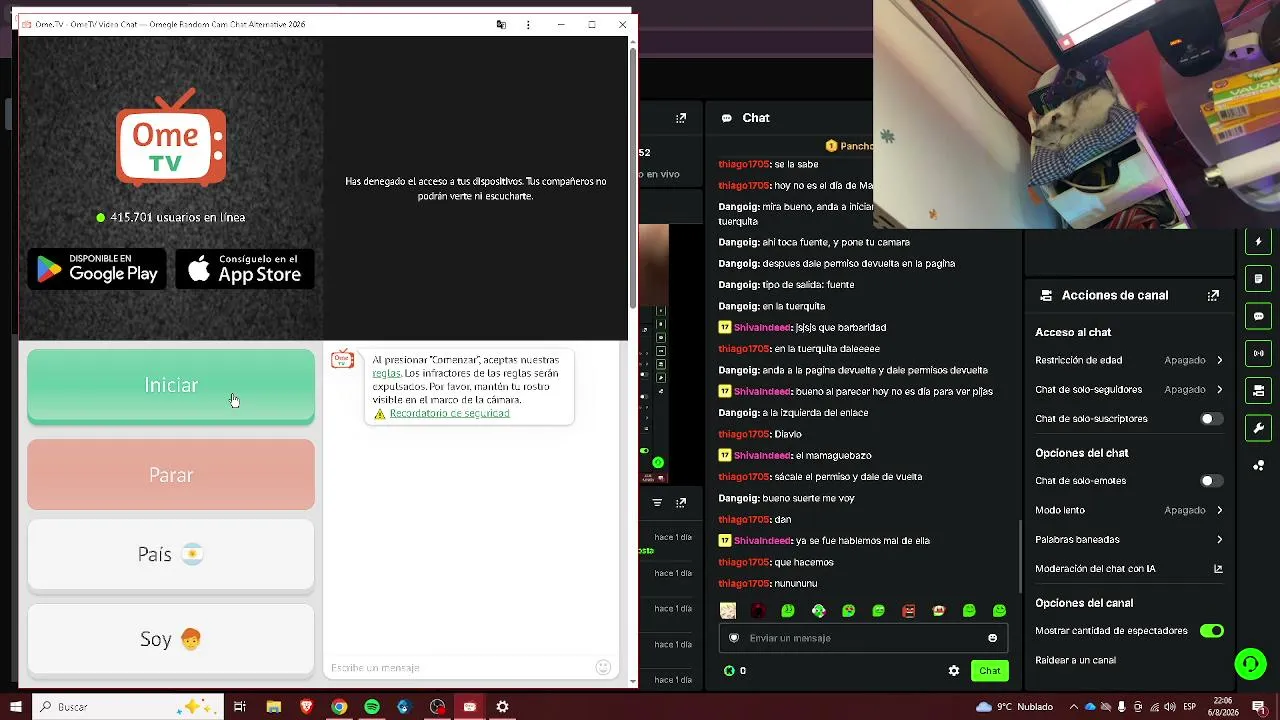Click the chat bubble sidebar icon

click(x=1259, y=316)
